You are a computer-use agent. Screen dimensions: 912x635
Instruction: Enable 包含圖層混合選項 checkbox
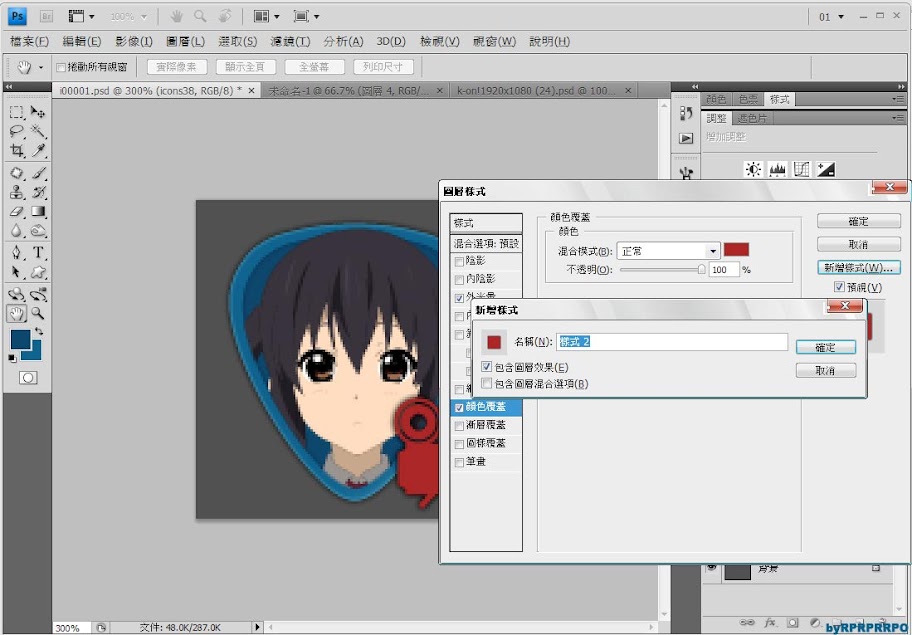[487, 383]
